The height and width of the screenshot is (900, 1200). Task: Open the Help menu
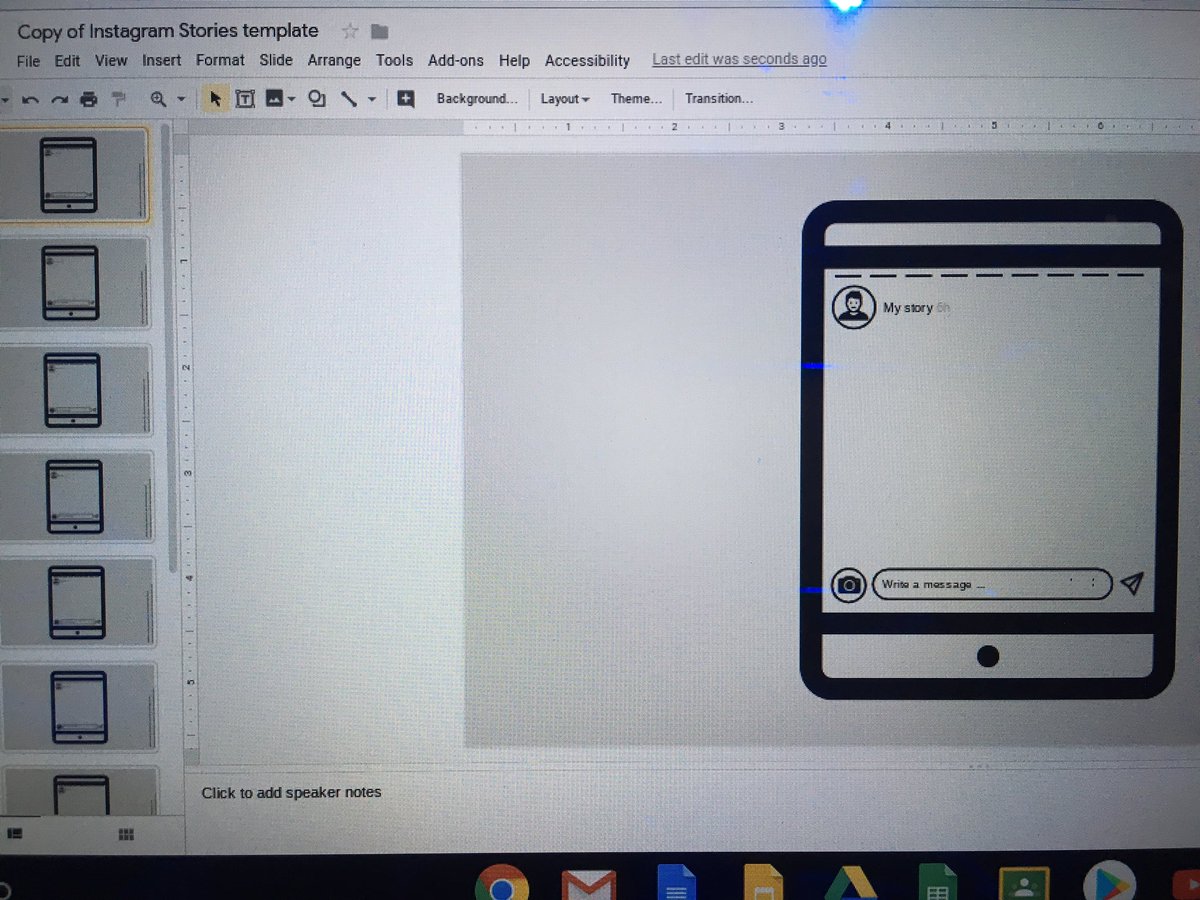[x=514, y=61]
